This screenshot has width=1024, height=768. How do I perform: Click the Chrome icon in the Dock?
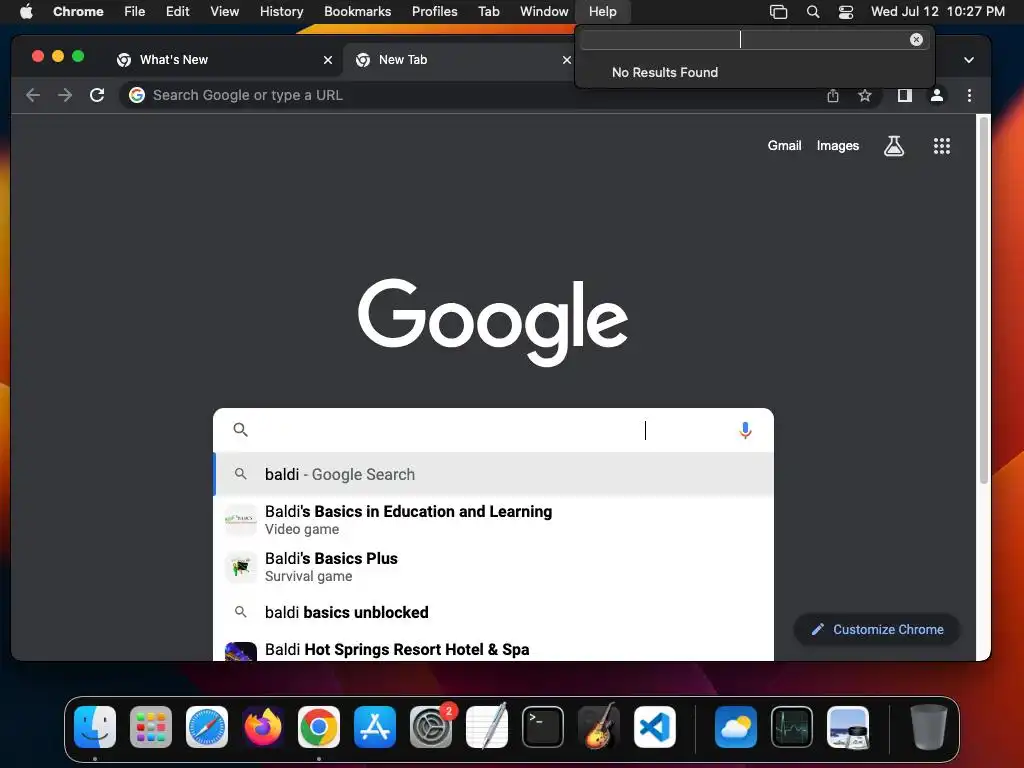319,727
